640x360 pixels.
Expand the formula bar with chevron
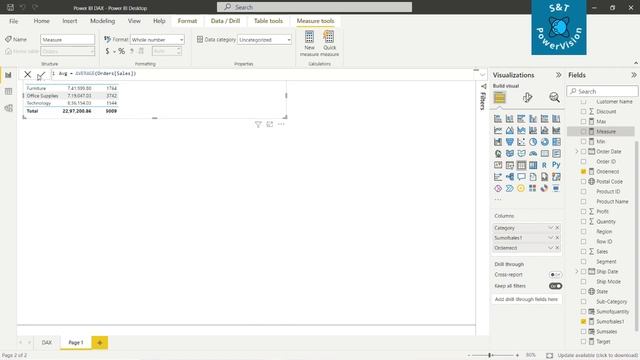pyautogui.click(x=482, y=75)
